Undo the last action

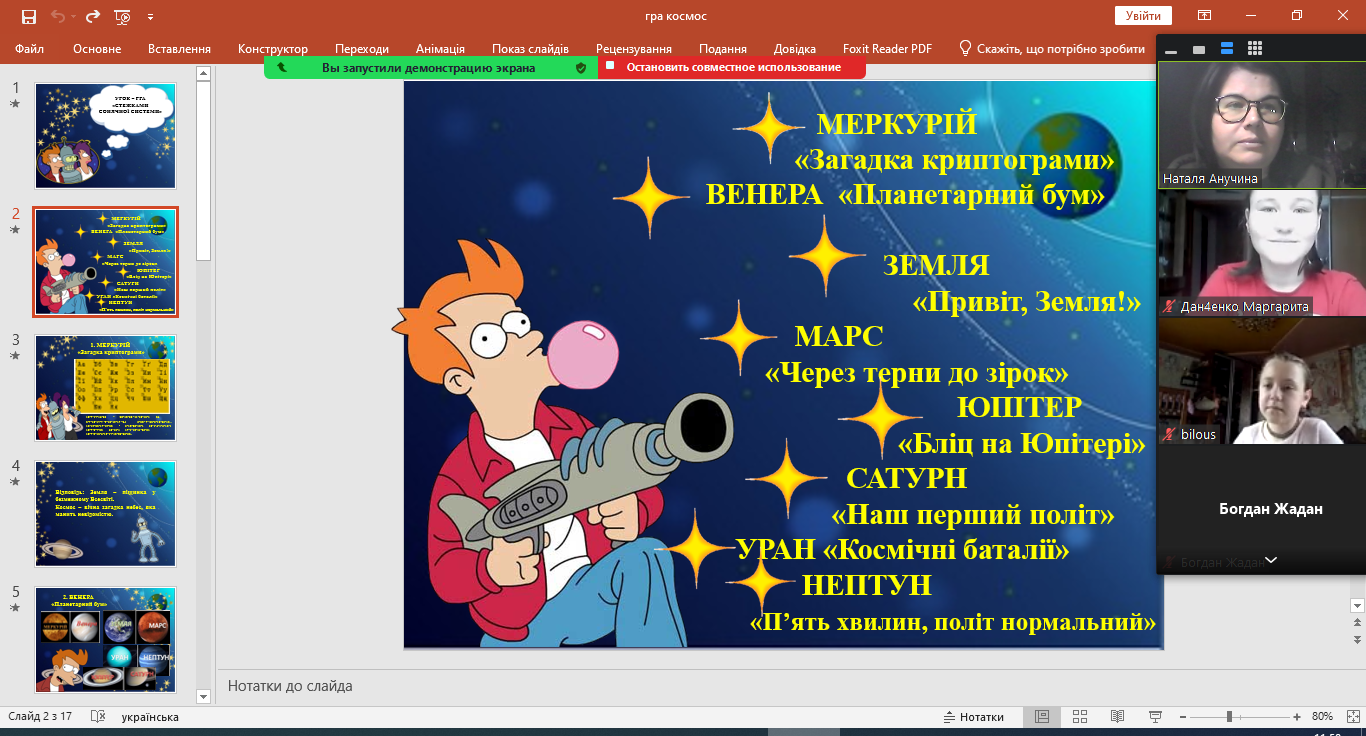point(56,17)
